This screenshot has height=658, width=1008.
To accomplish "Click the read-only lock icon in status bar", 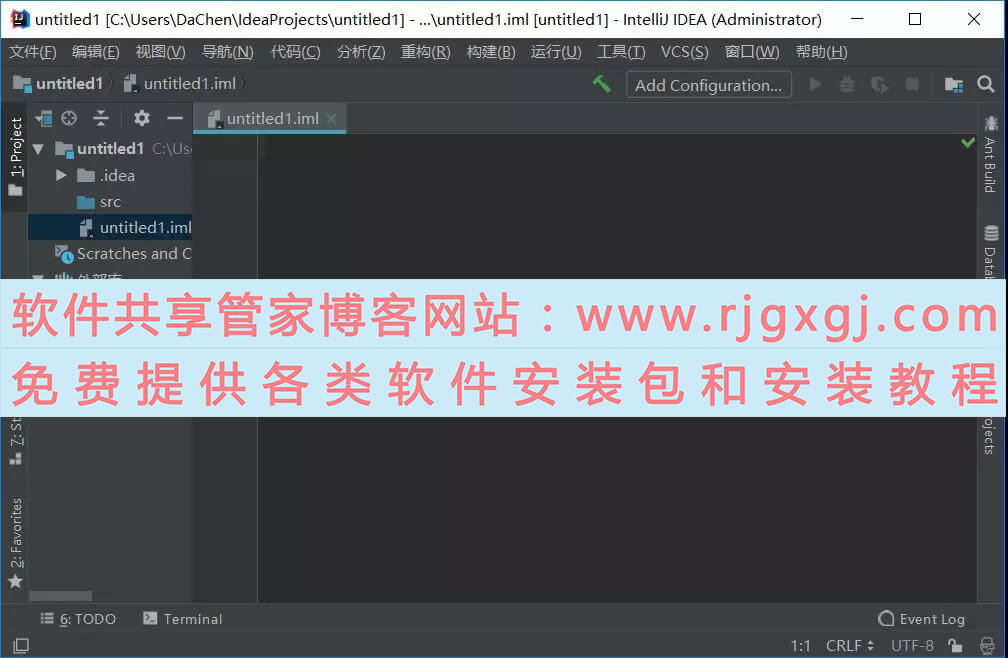I will pyautogui.click(x=955, y=645).
